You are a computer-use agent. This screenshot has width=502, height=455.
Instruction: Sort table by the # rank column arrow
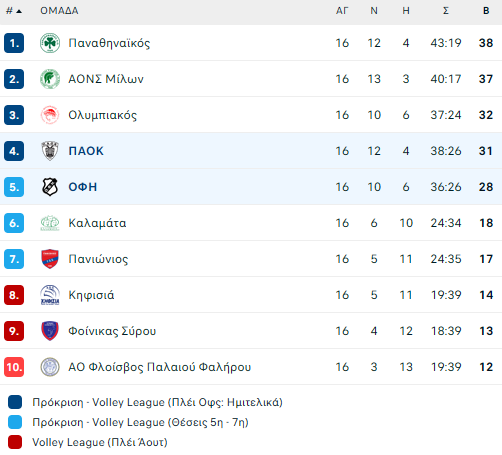click(x=19, y=11)
